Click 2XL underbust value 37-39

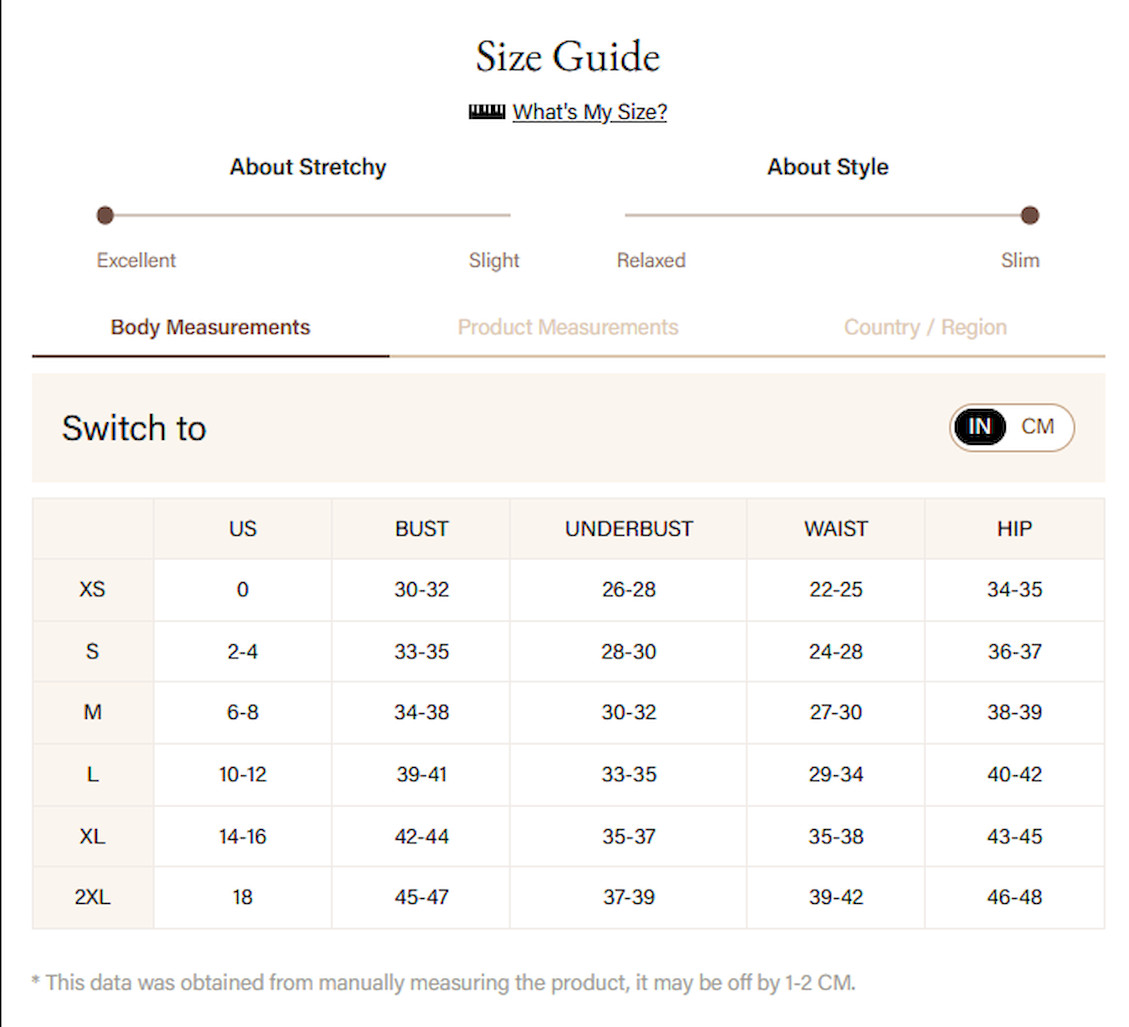(x=629, y=897)
